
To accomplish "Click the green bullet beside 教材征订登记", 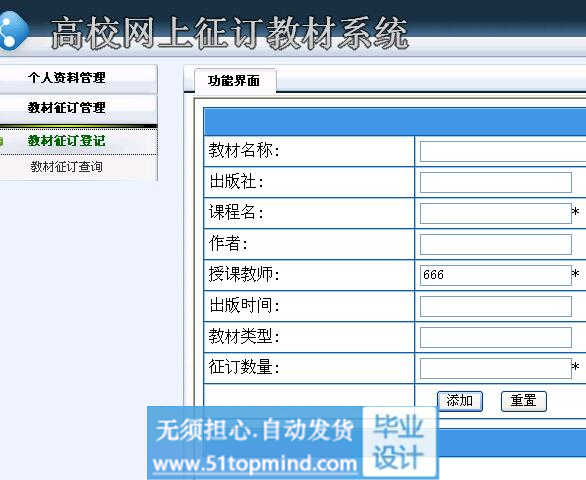I will (1, 141).
